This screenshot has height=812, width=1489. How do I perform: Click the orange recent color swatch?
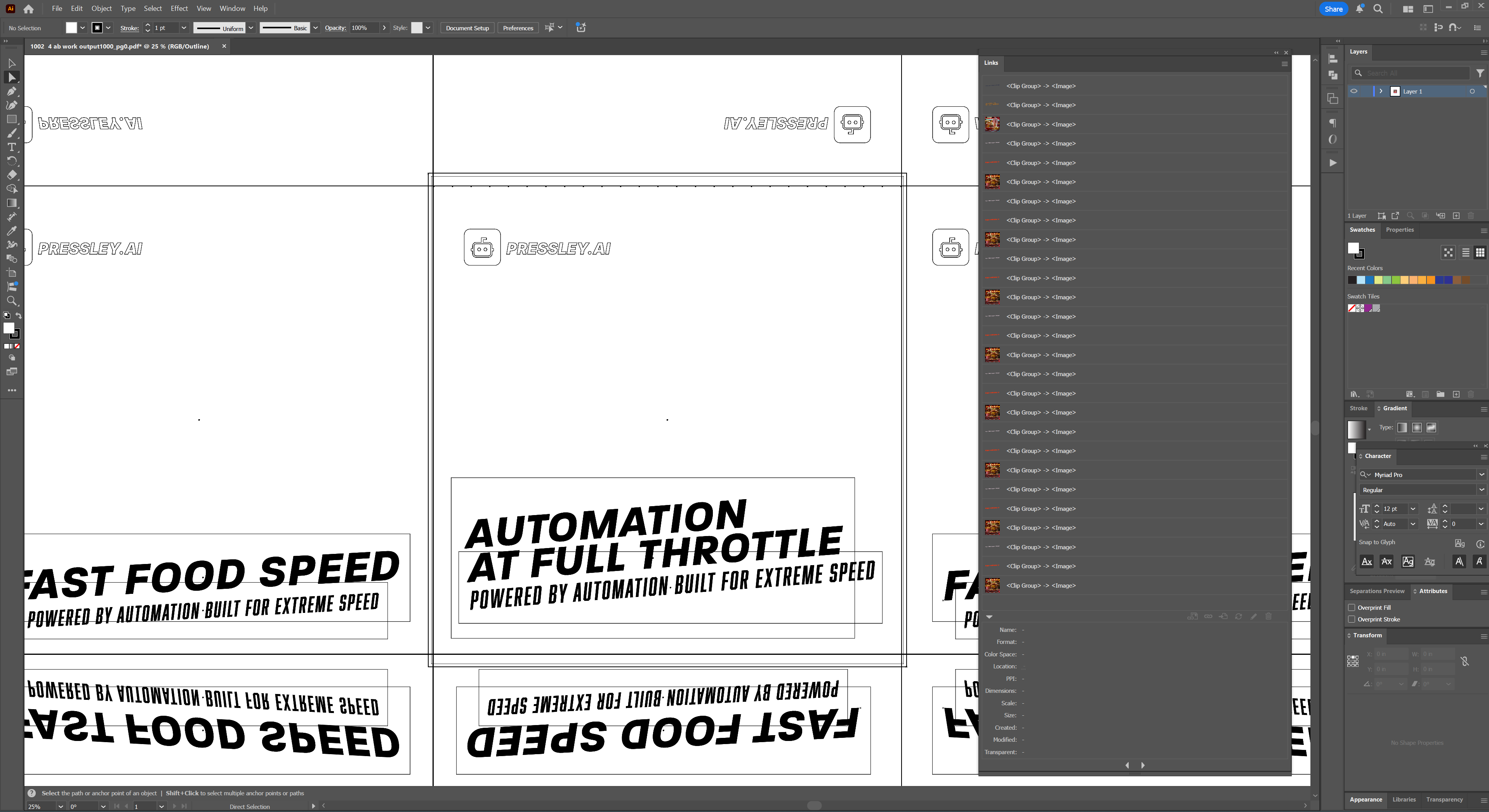click(x=1431, y=280)
